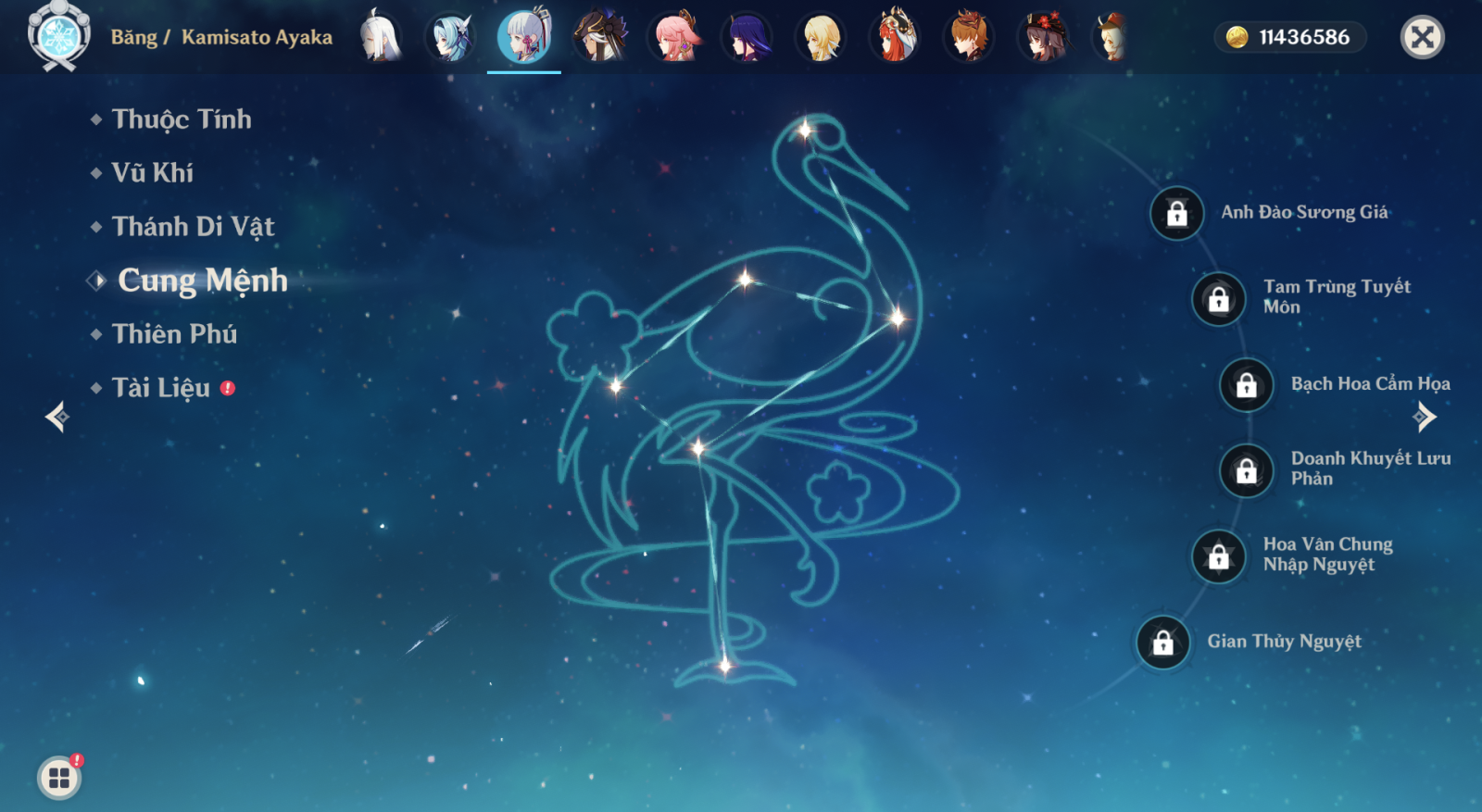Click the star at the crane's foot

coord(725,665)
